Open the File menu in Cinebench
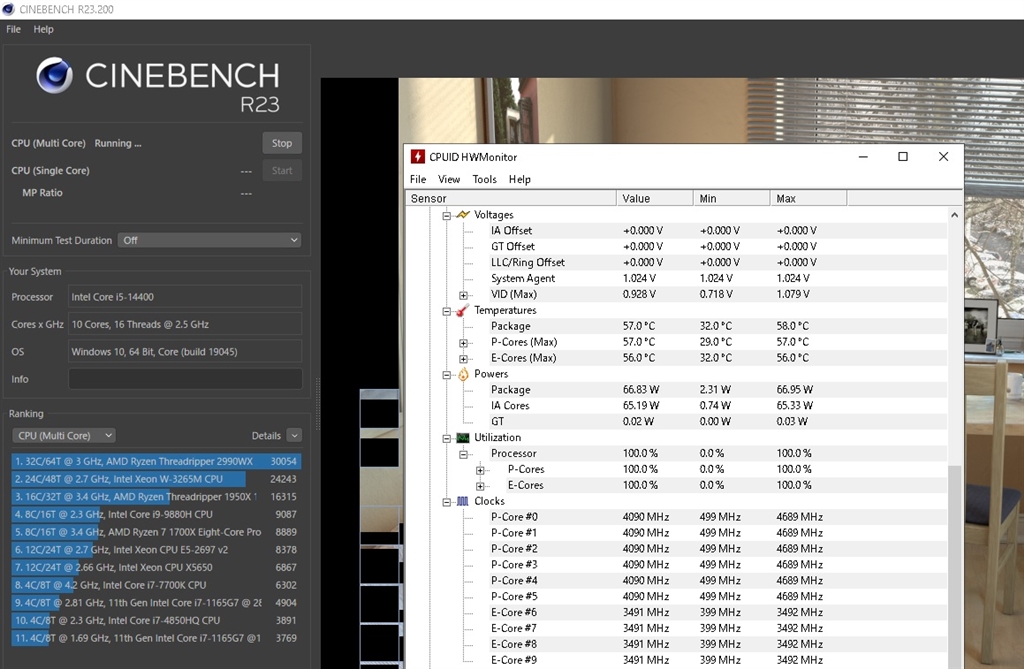The height and width of the screenshot is (669, 1024). coord(13,29)
